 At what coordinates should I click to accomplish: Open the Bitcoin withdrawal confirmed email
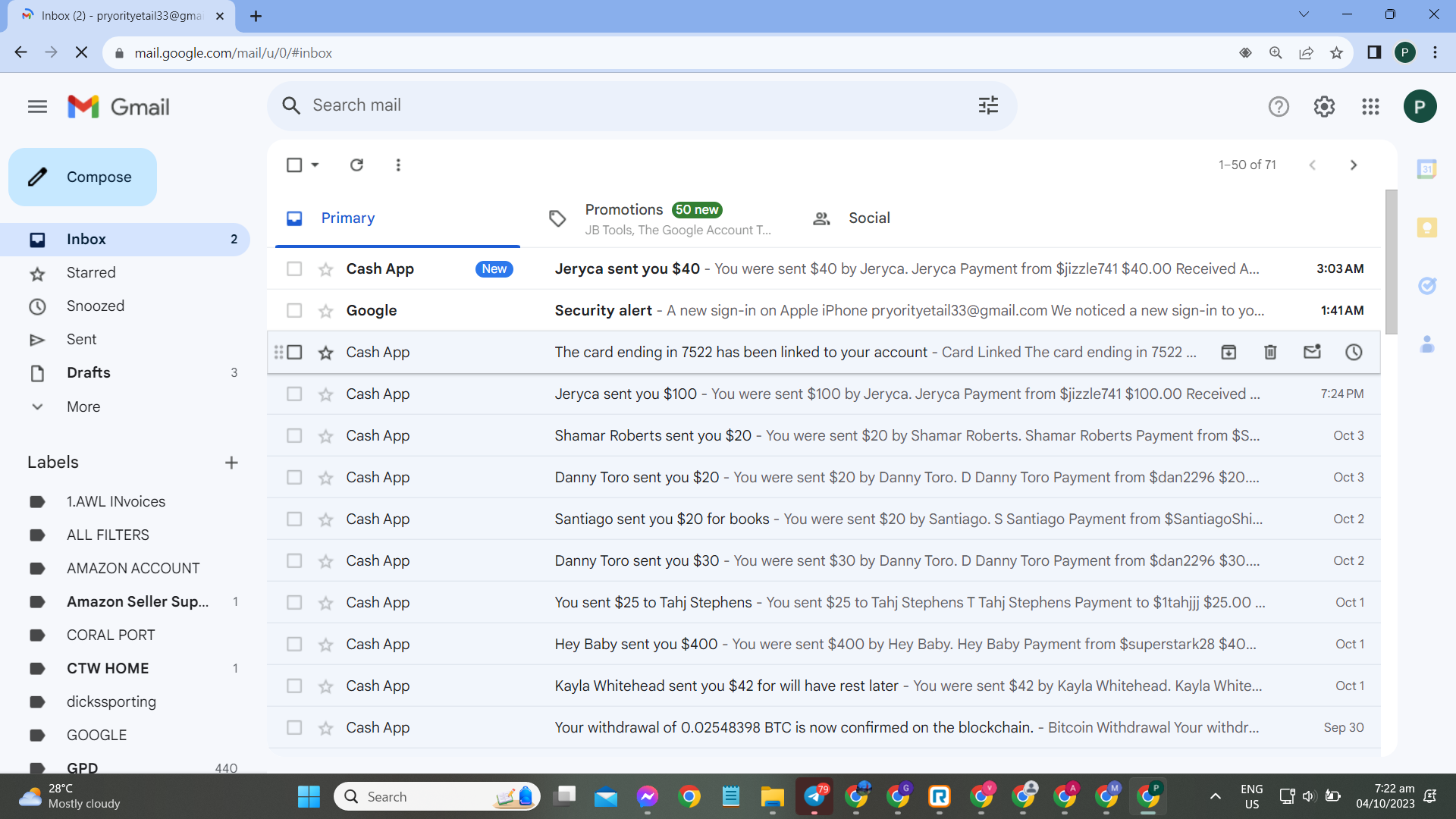tap(824, 728)
